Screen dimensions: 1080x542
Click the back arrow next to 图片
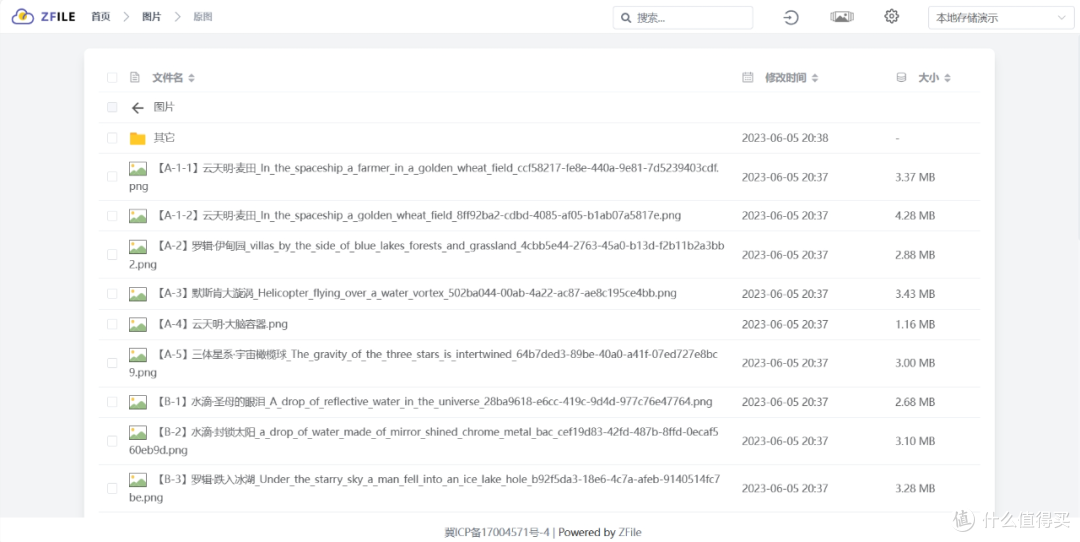138,107
